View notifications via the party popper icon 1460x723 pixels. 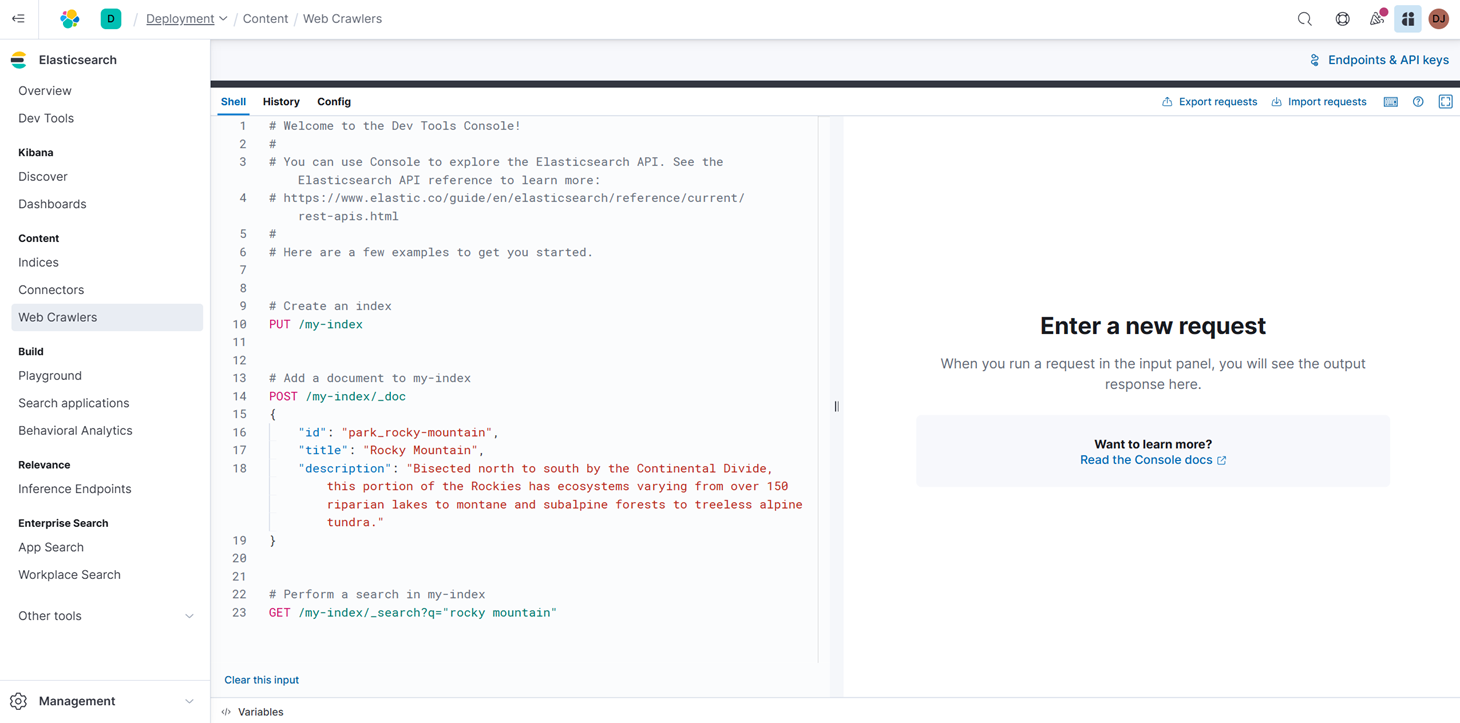[x=1377, y=18]
